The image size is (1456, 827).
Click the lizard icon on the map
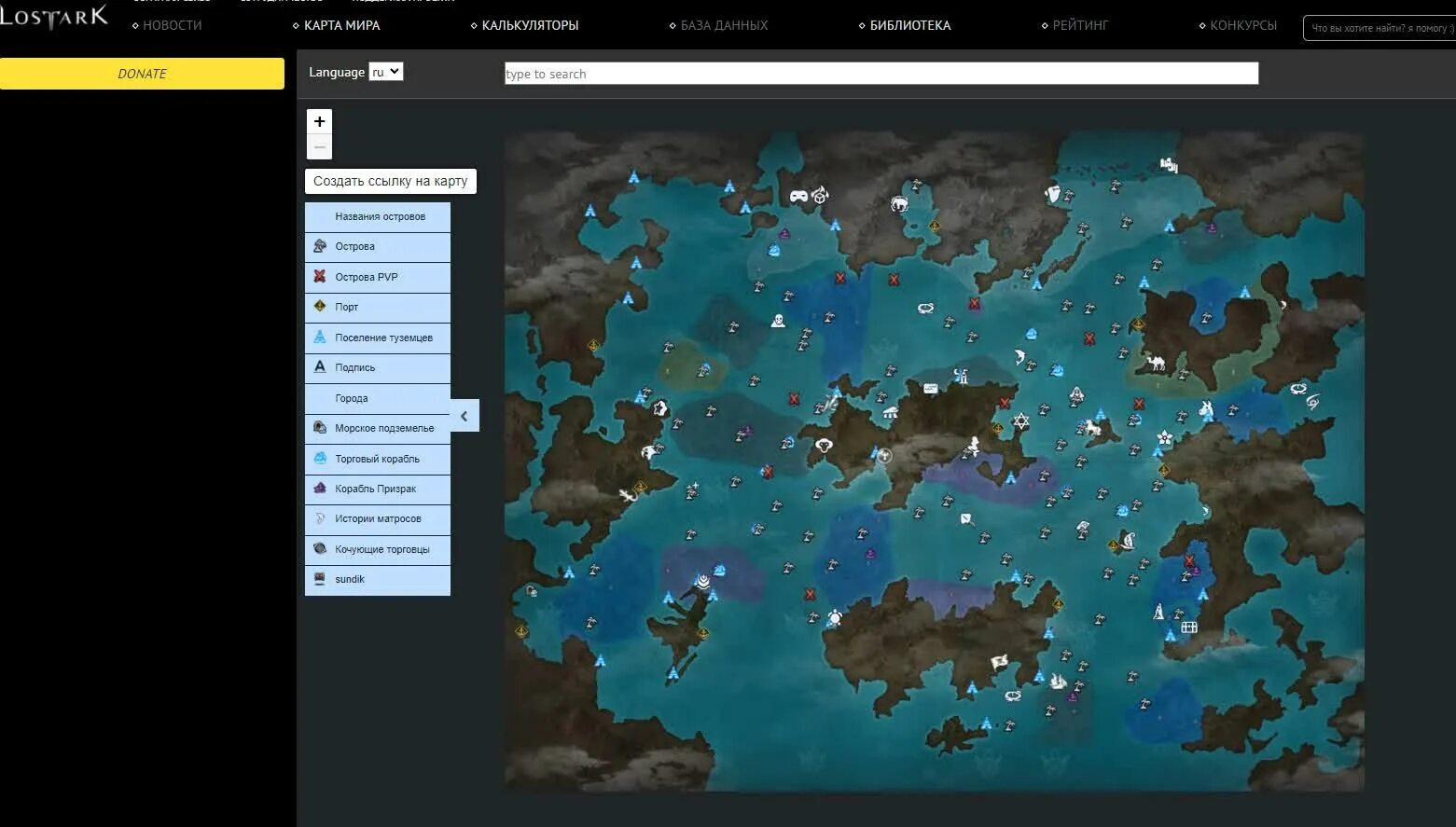(628, 494)
